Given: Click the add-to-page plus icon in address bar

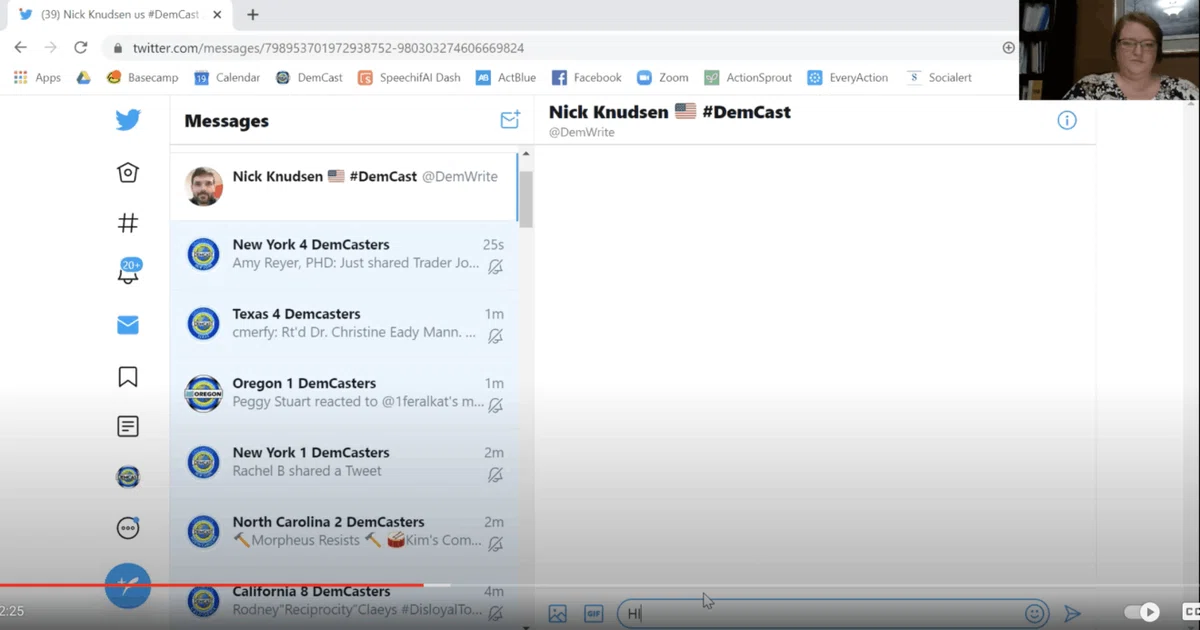Looking at the screenshot, I should [1008, 48].
